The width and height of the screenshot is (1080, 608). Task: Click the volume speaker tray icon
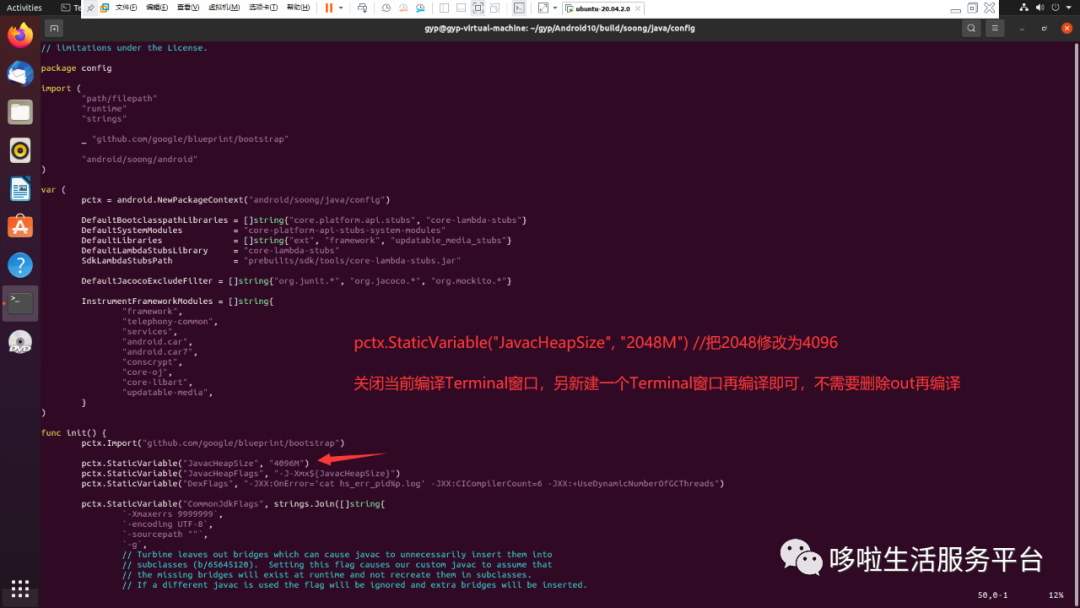[1040, 8]
